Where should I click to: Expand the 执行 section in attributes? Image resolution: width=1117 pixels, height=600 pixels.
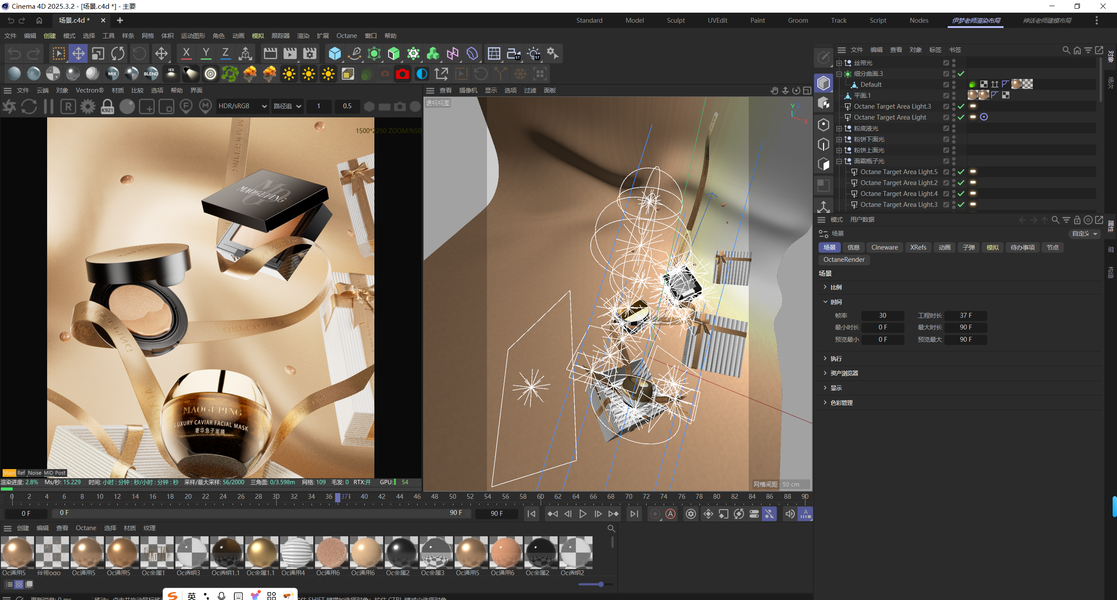click(826, 358)
